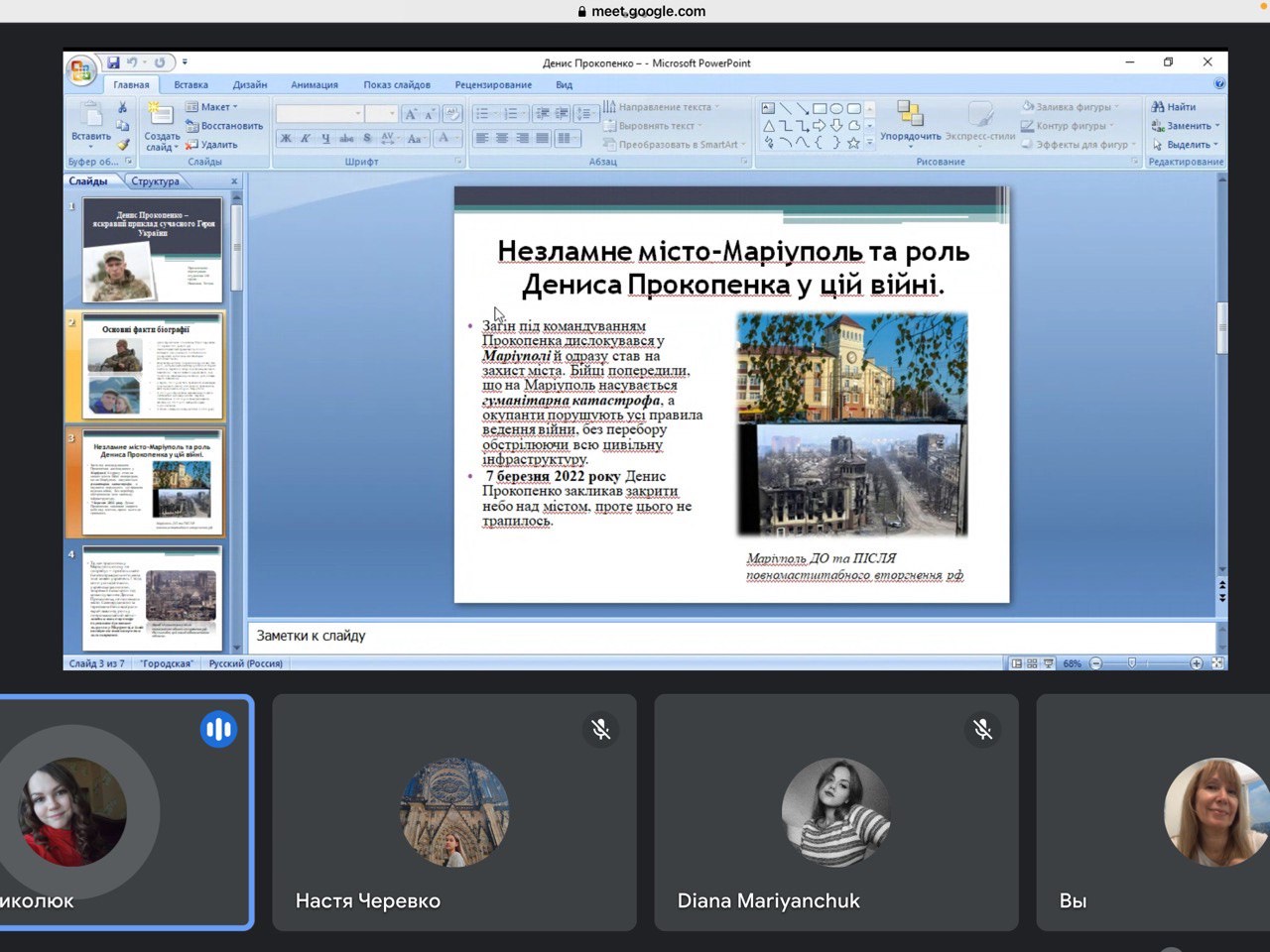Click the zoom slider in status bar
The image size is (1270, 952).
pos(1132,663)
